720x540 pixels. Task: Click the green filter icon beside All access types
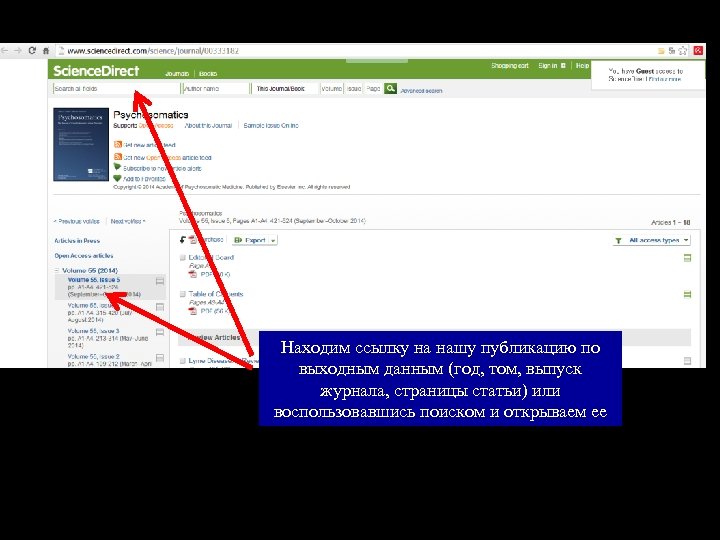[619, 241]
